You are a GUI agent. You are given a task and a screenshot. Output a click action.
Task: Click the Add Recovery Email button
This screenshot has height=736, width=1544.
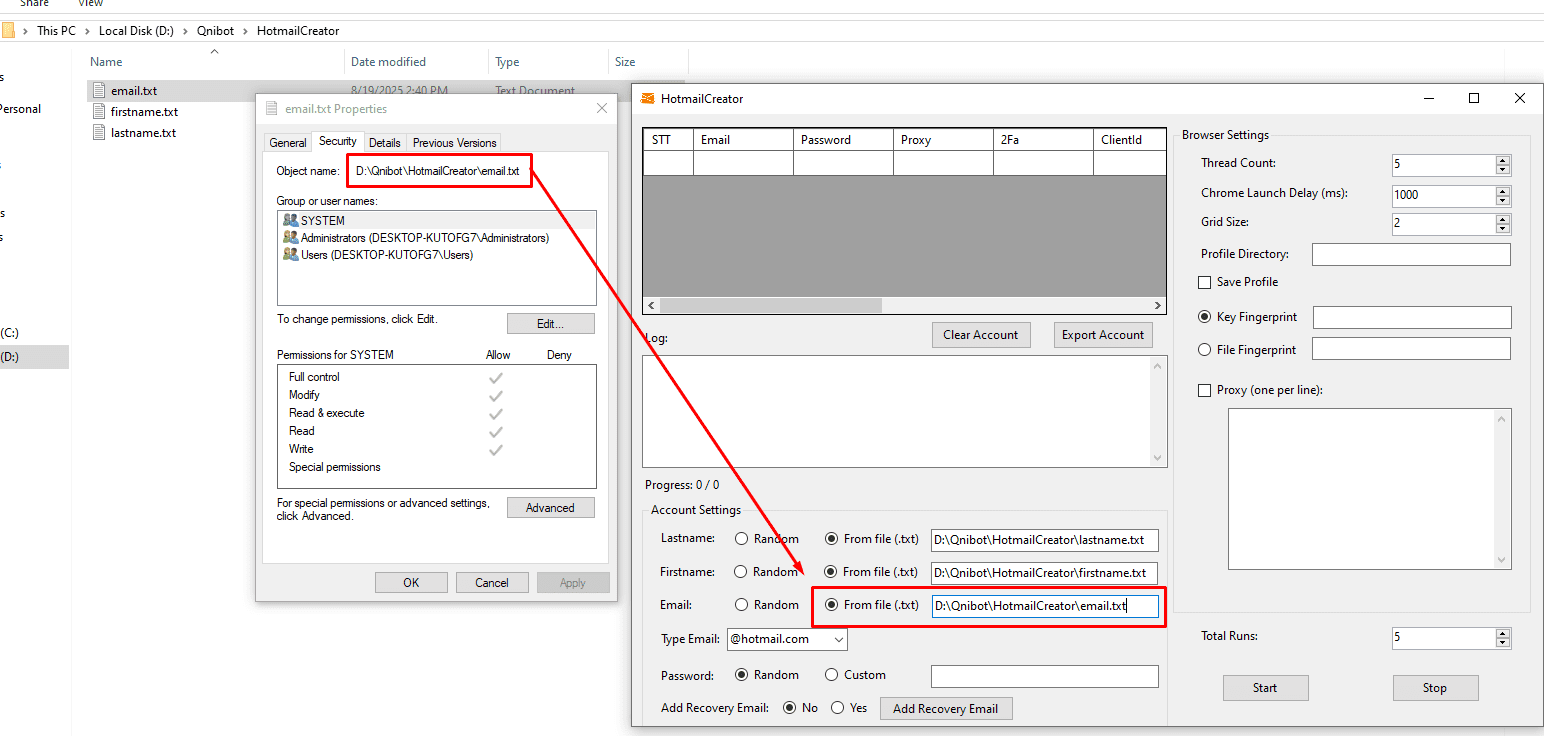click(945, 709)
